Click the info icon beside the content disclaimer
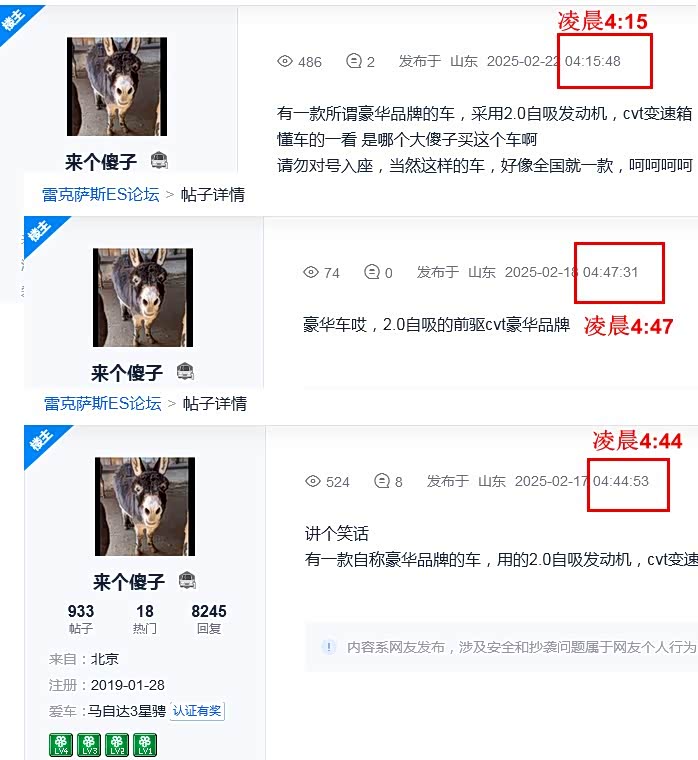Image resolution: width=698 pixels, height=760 pixels. pos(329,647)
